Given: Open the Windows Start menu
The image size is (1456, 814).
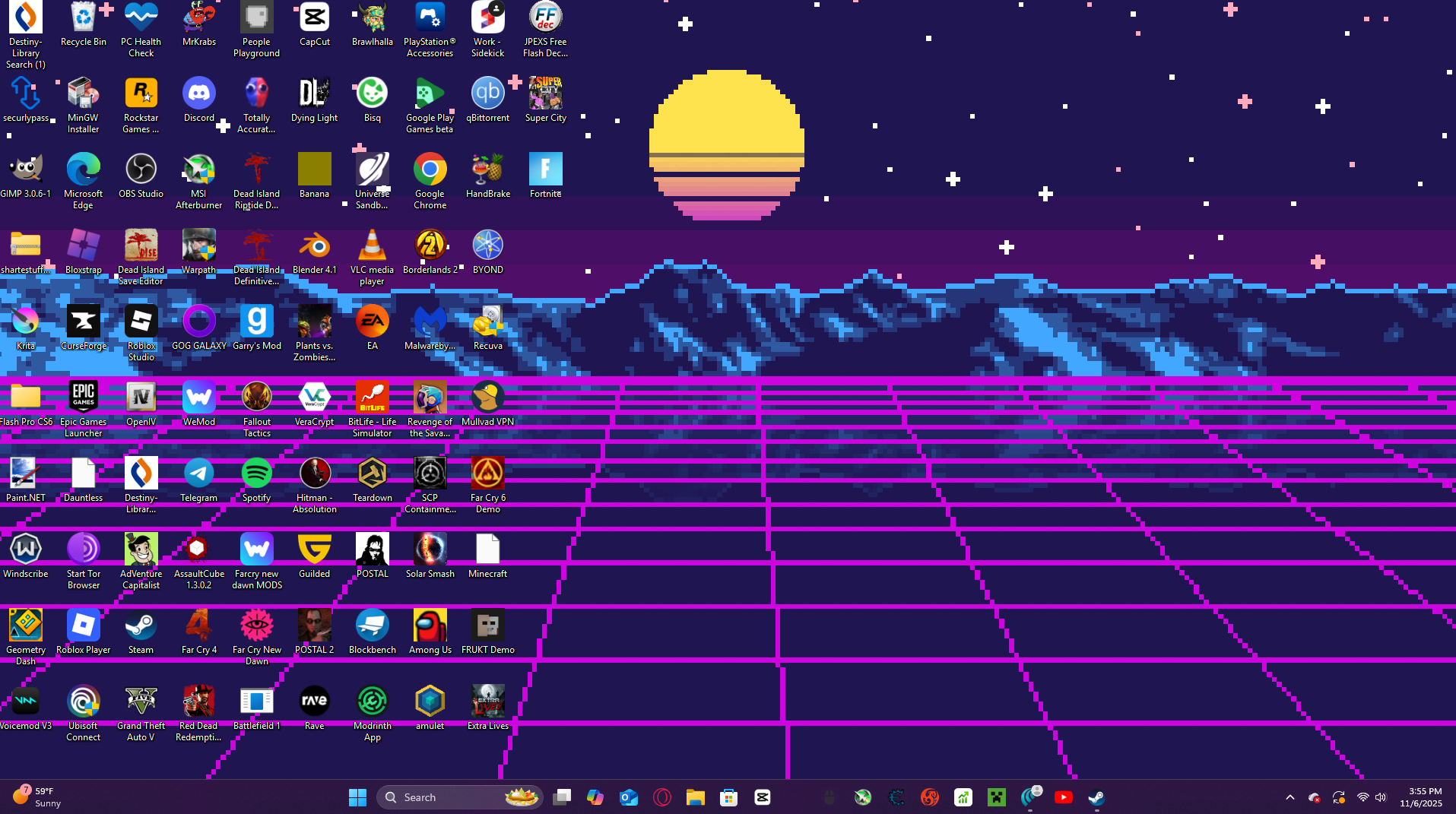Looking at the screenshot, I should coord(357,797).
